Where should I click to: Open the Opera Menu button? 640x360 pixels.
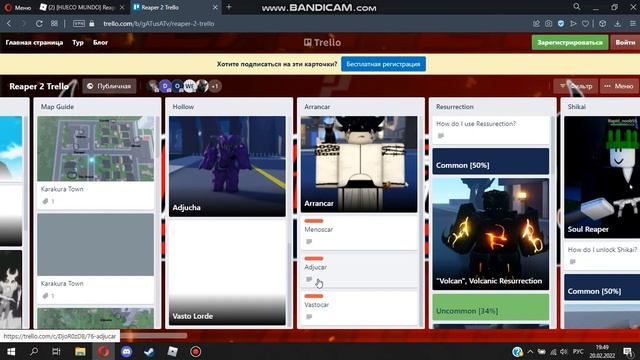(x=18, y=7)
